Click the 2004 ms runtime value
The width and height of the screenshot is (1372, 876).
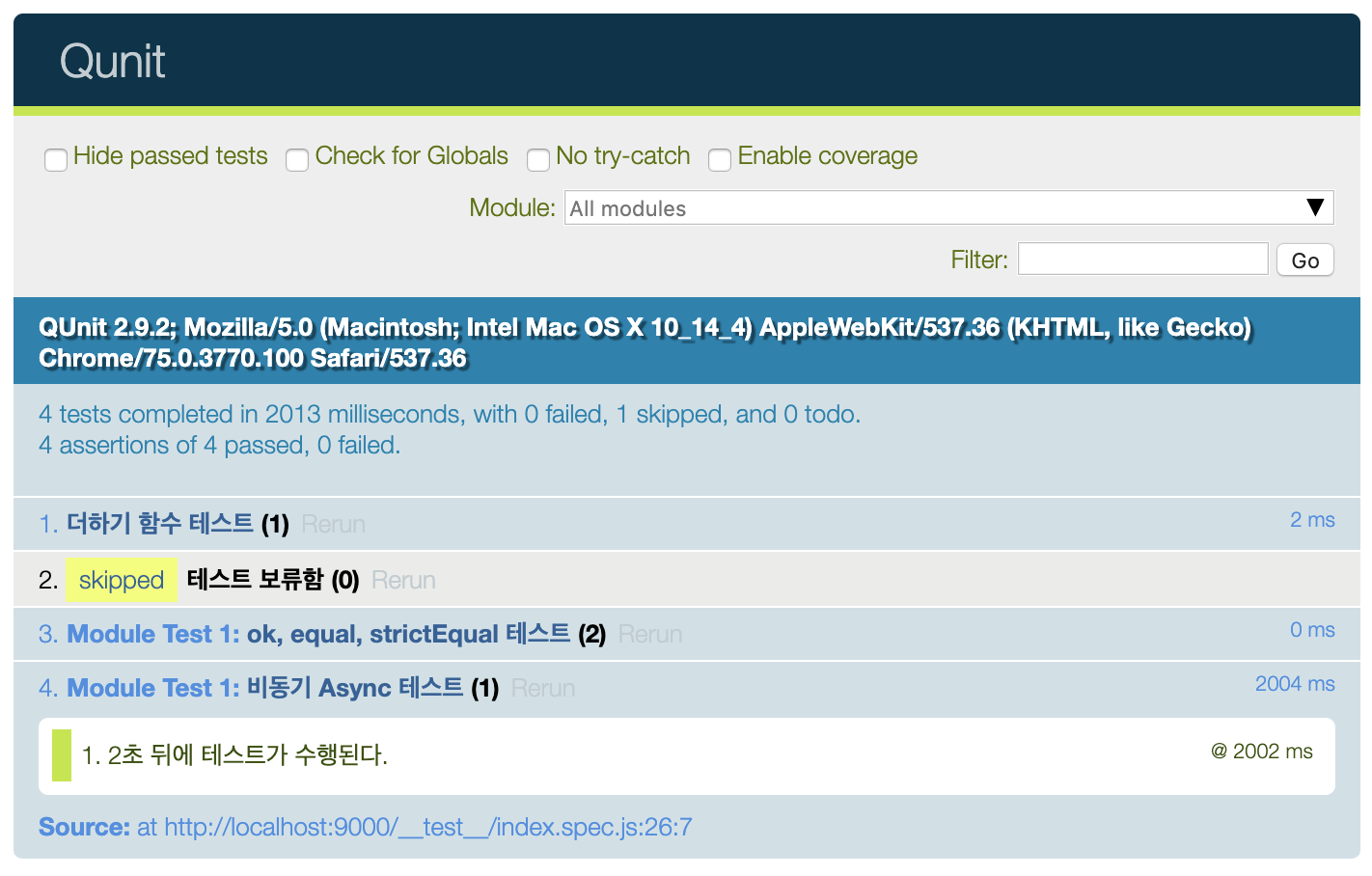tap(1295, 683)
